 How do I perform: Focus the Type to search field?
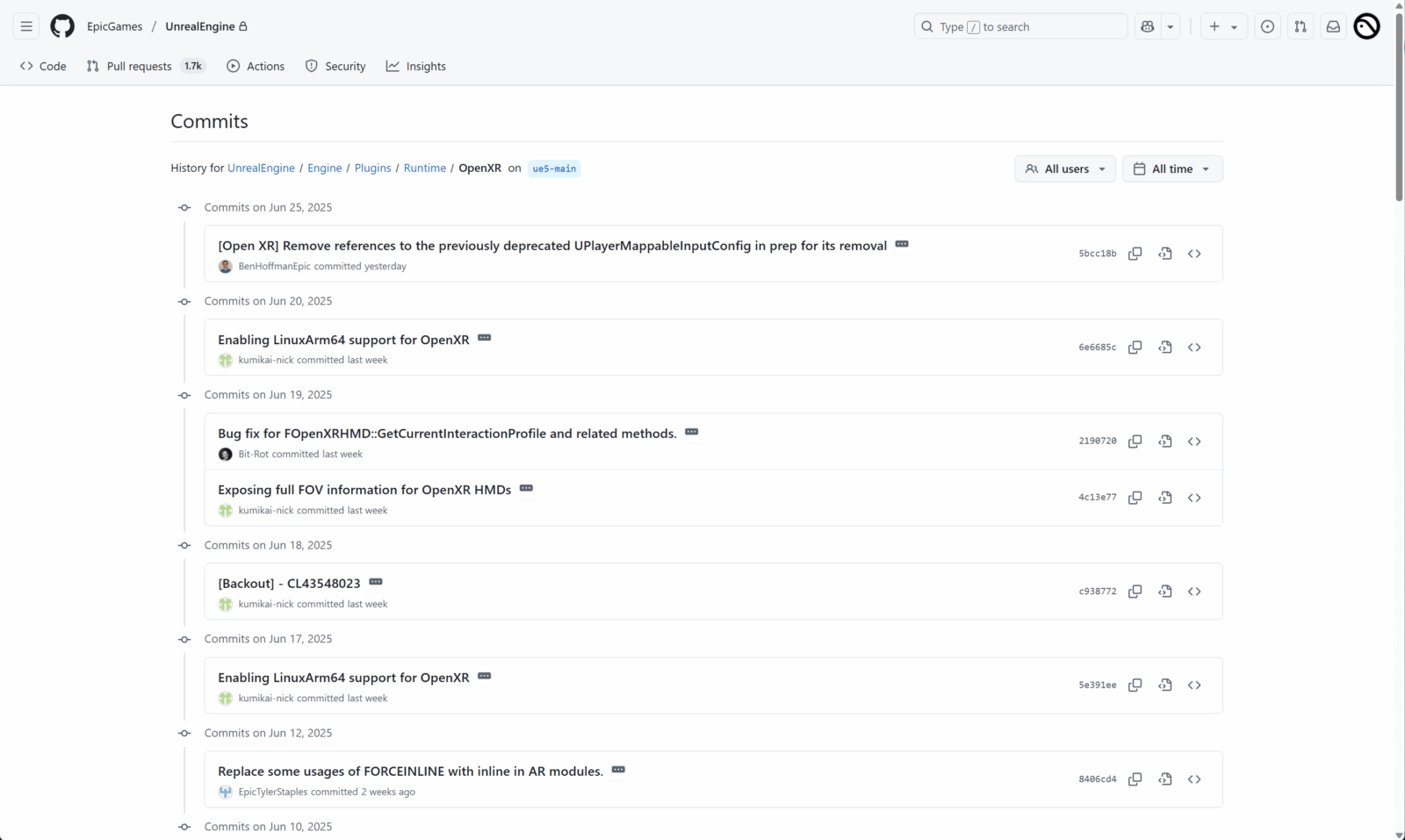[x=1020, y=26]
